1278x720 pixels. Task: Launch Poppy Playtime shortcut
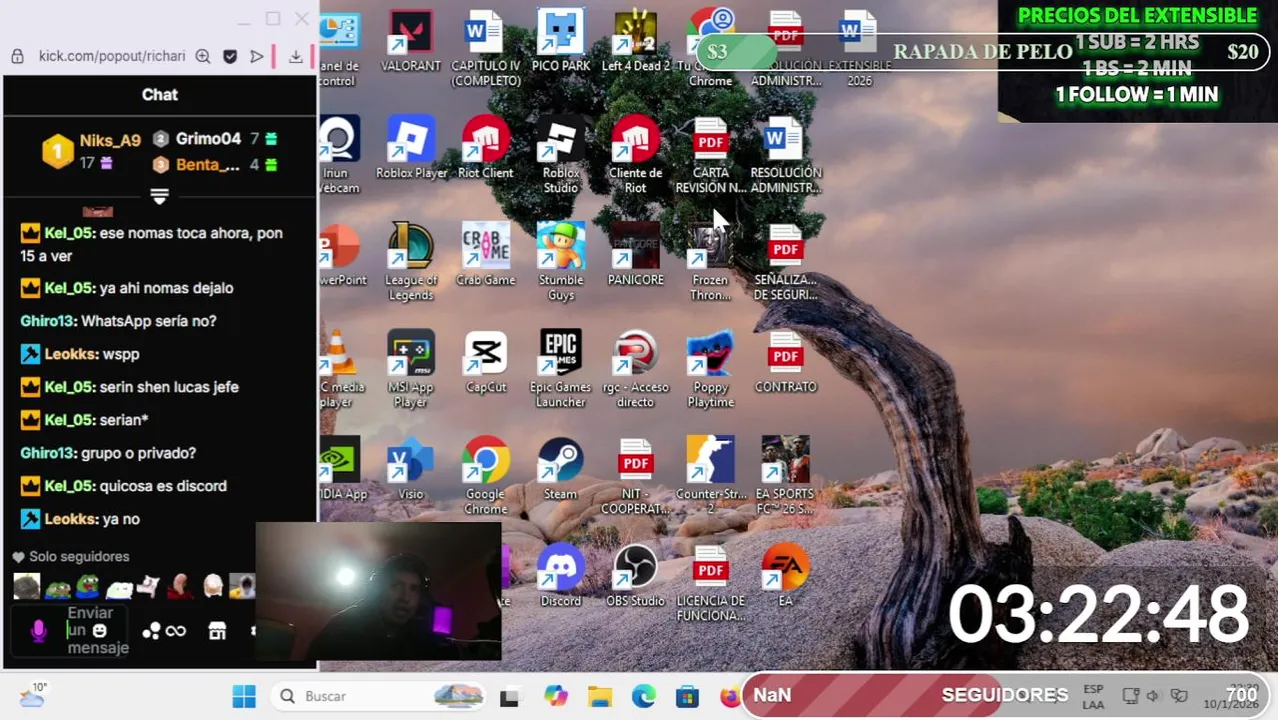[x=710, y=370]
